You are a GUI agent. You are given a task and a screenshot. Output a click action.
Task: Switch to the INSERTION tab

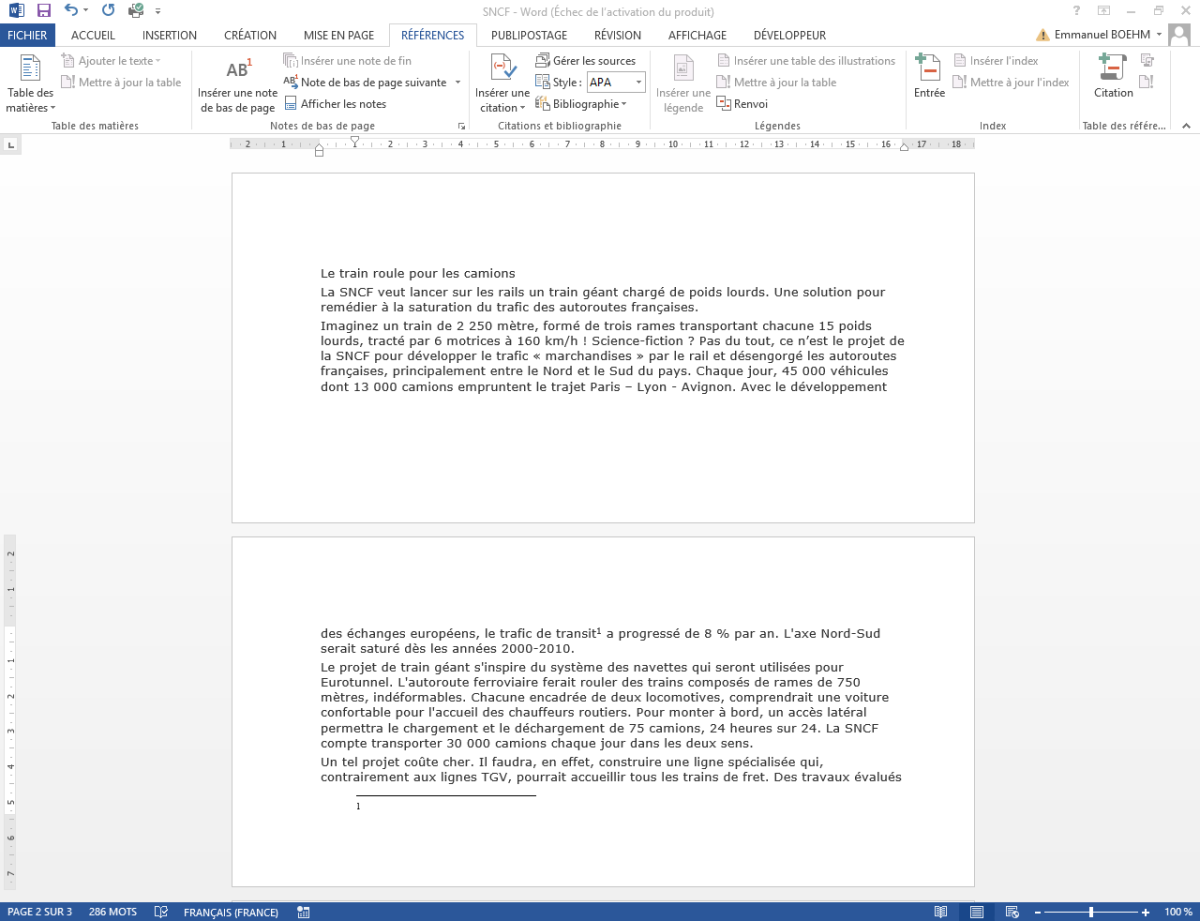point(169,35)
